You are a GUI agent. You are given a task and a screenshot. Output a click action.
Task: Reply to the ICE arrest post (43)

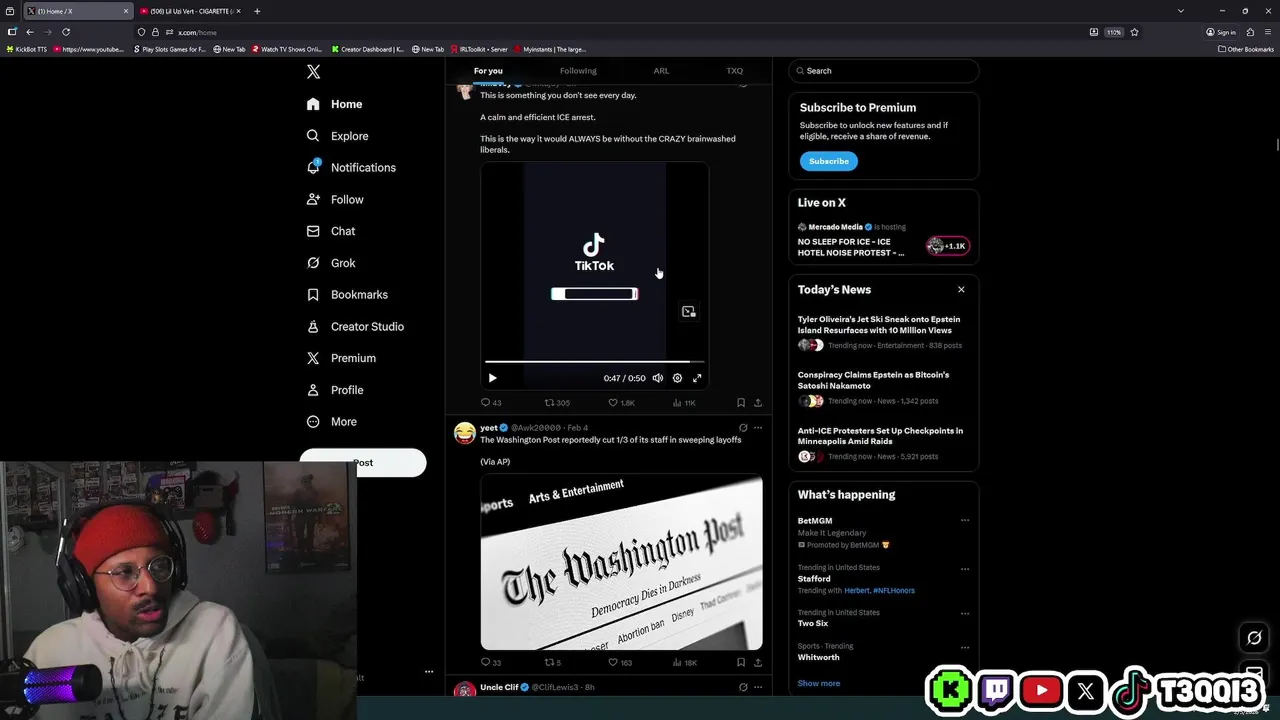(491, 403)
